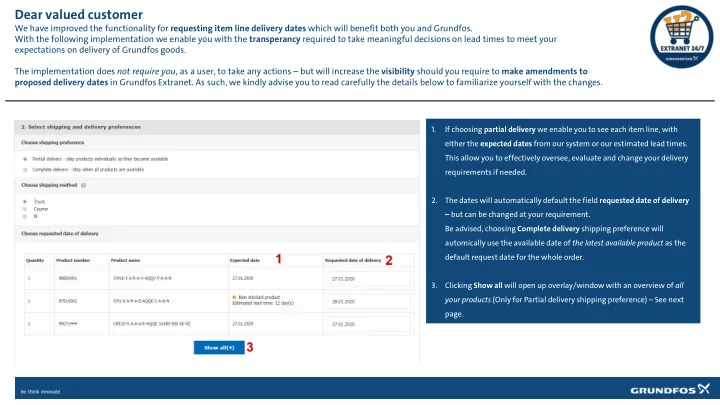Edit the 28.01.2020 requested delivery date field
The image size is (720, 405).
pos(369,302)
